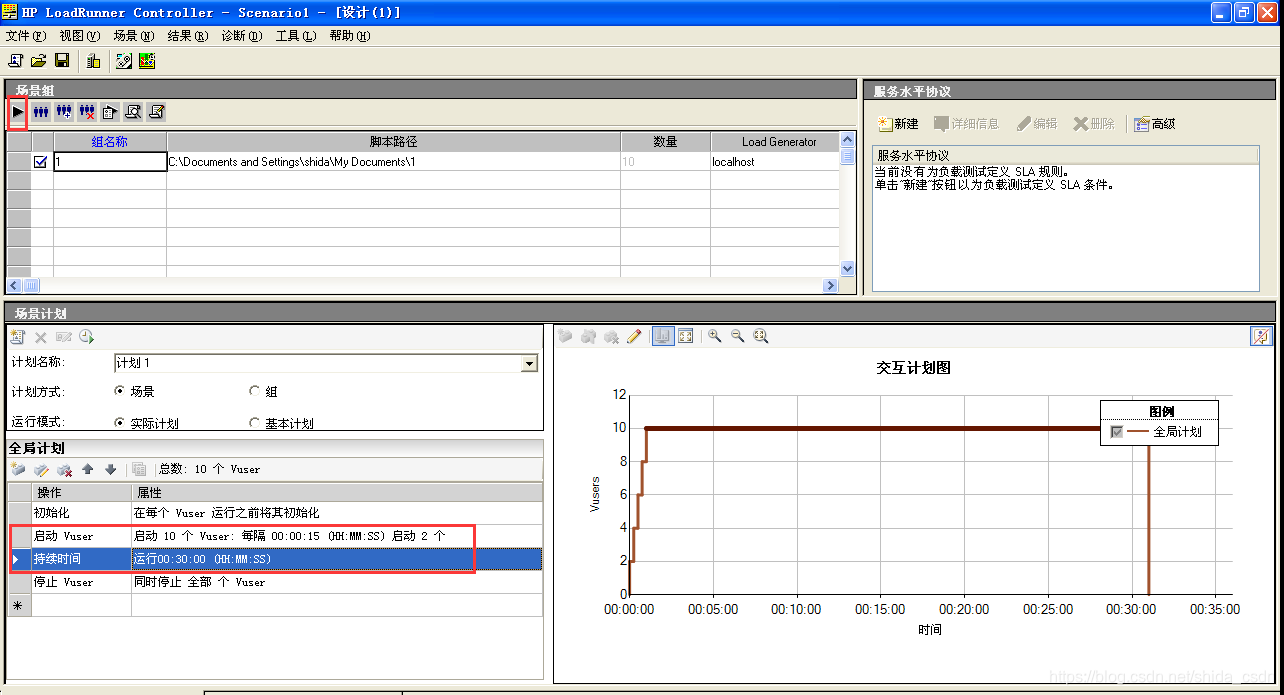1284x695 pixels.
Task: Sort by the 组名称 column header
Action: [x=110, y=142]
